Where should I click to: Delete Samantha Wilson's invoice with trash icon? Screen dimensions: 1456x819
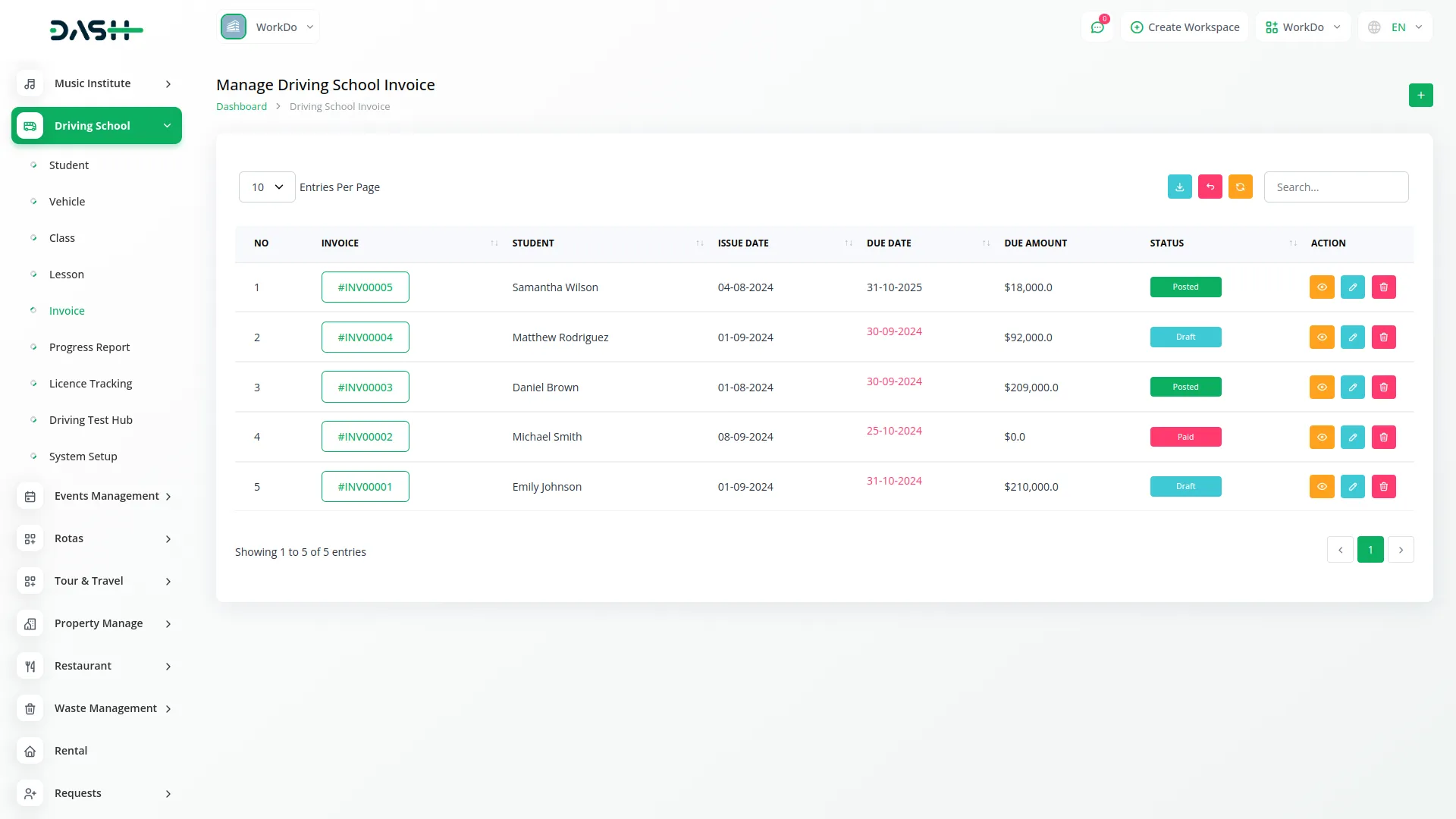[1383, 287]
